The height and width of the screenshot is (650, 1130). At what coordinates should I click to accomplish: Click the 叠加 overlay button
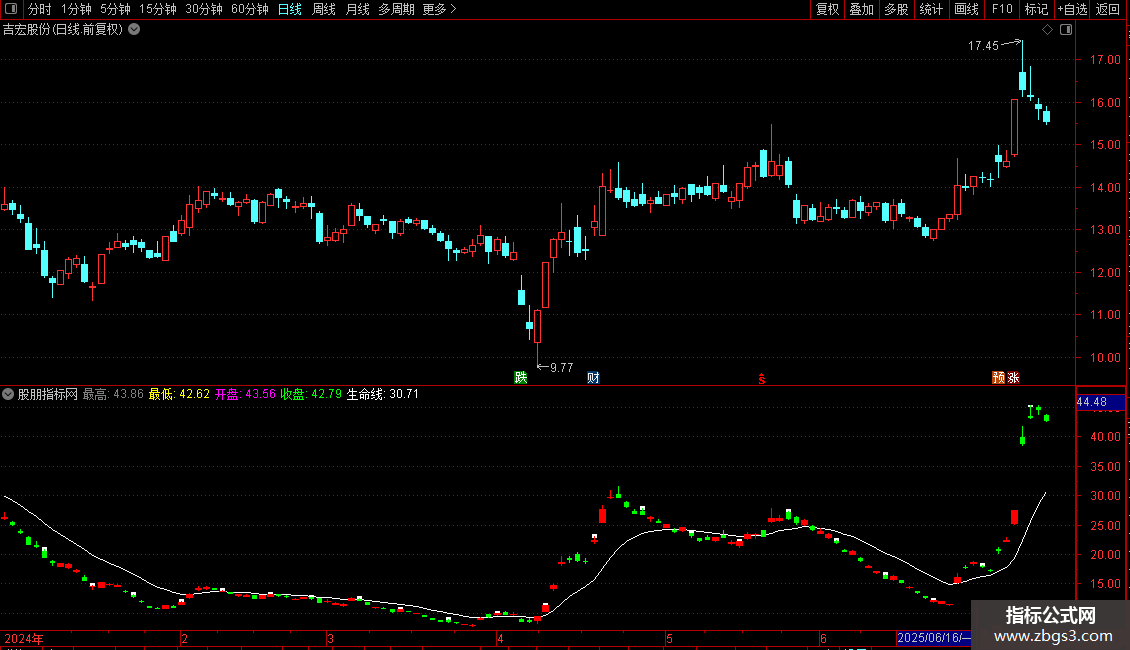861,9
